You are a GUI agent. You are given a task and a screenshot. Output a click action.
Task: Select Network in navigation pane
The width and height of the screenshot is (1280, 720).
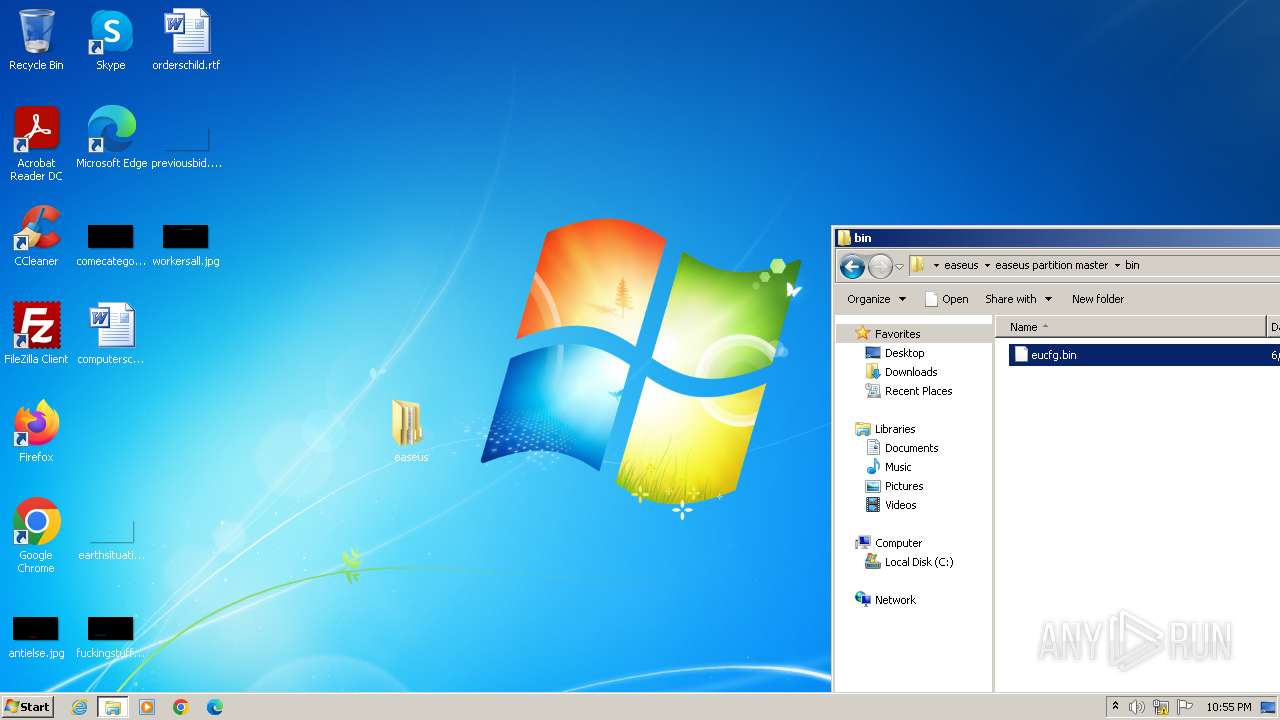[x=895, y=600]
